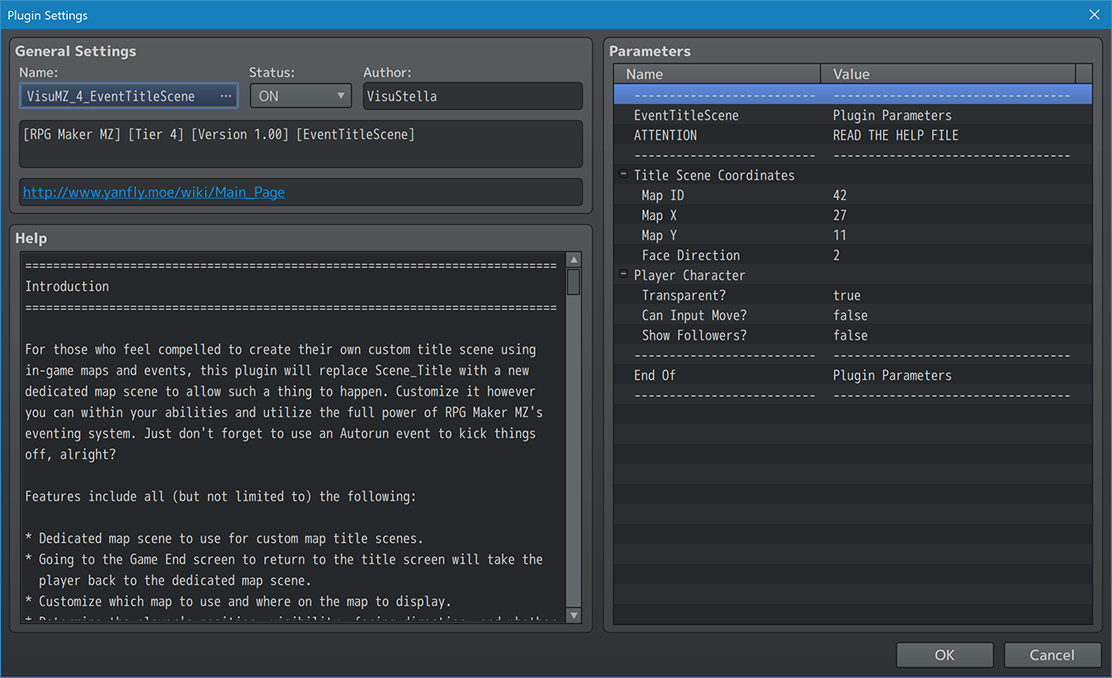
Task: Click the false value for Show Followers?
Action: point(850,335)
